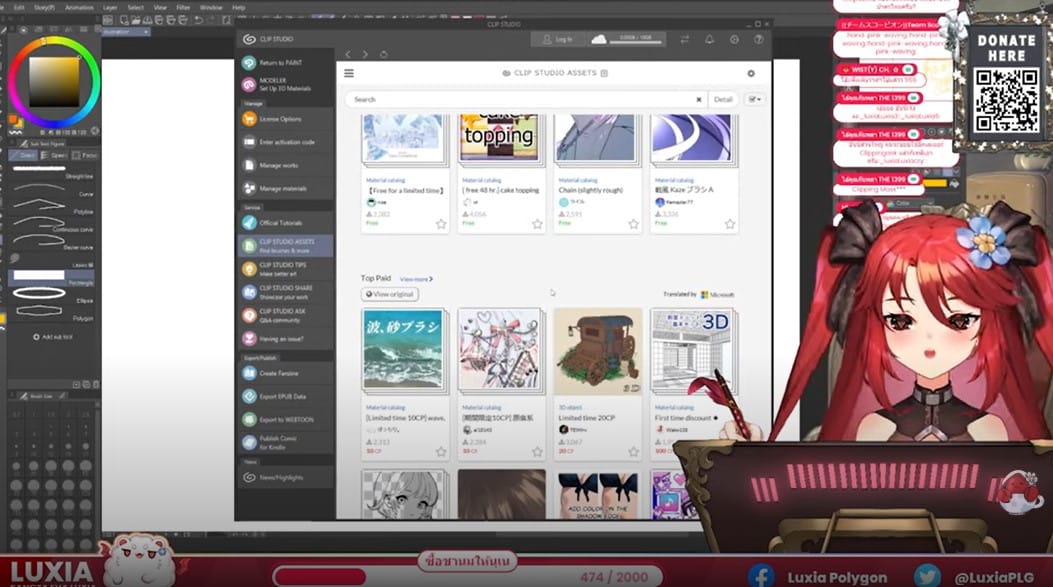Open the help question mark icon
The height and width of the screenshot is (587, 1053).
[x=758, y=40]
